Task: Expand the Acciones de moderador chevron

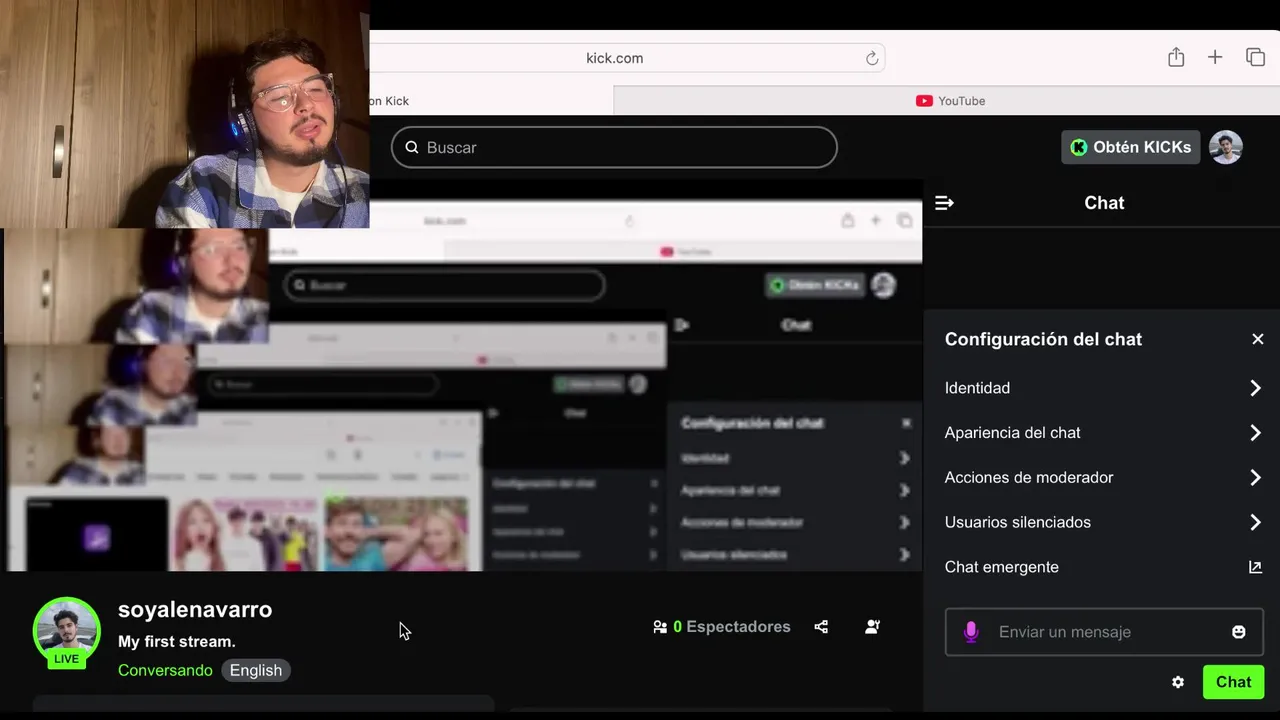Action: click(x=1255, y=478)
